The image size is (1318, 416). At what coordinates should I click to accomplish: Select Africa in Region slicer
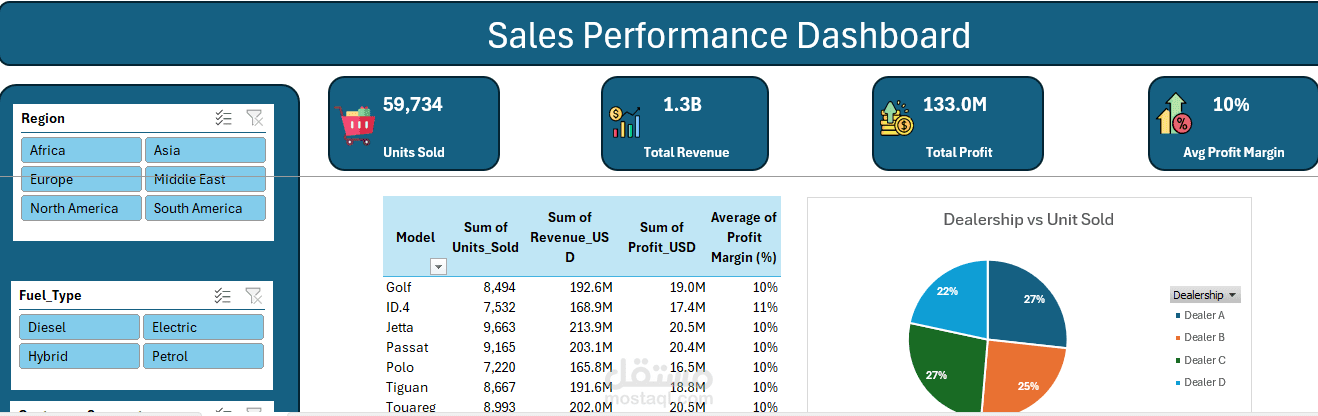coord(81,150)
